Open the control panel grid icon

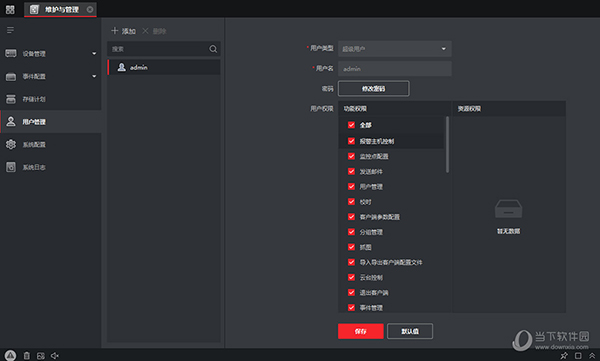click(10, 9)
